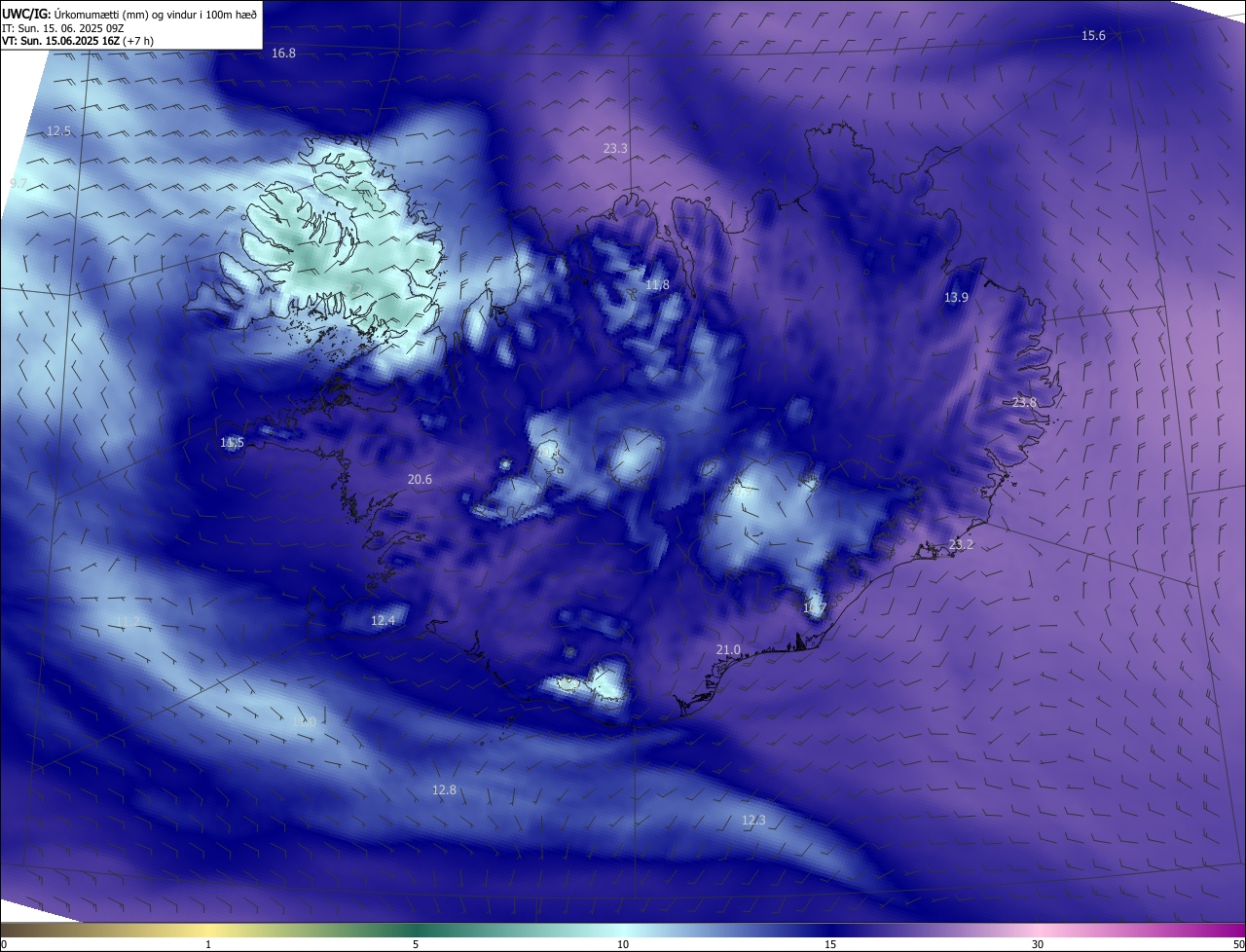The image size is (1246, 952).
Task: Click the colorbar tick labeled 30
Action: [1038, 944]
